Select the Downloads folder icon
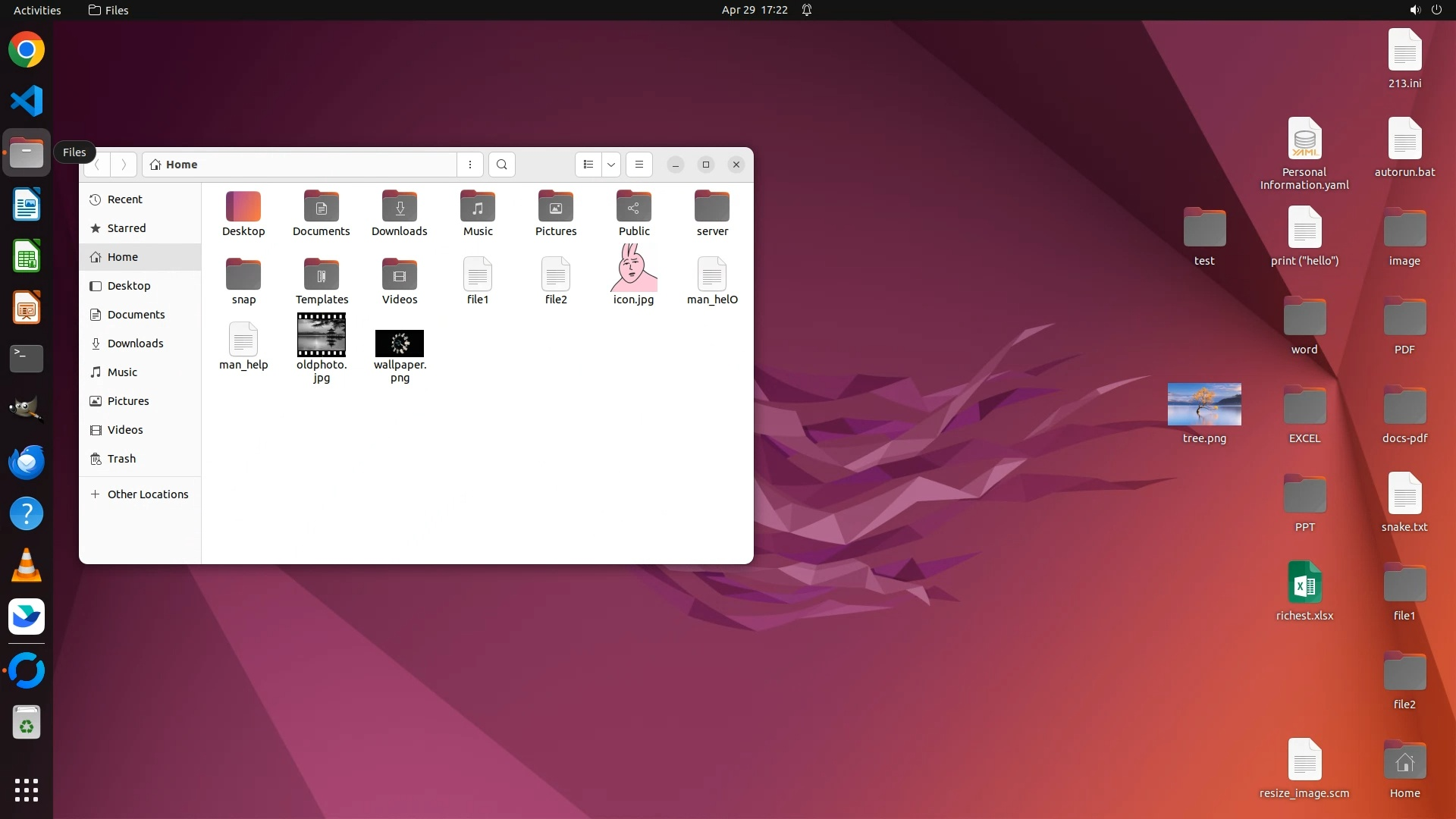Screen dimensions: 1456x819 [x=400, y=208]
